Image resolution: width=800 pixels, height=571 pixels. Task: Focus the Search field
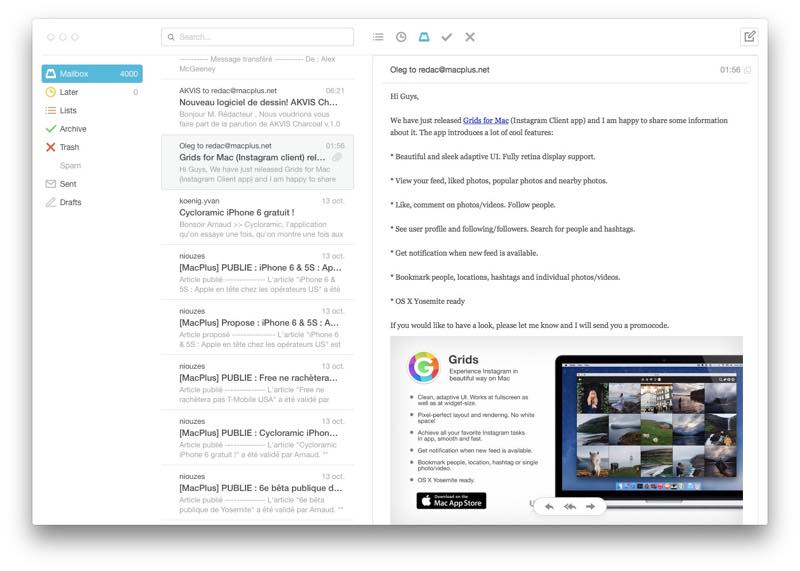point(257,37)
